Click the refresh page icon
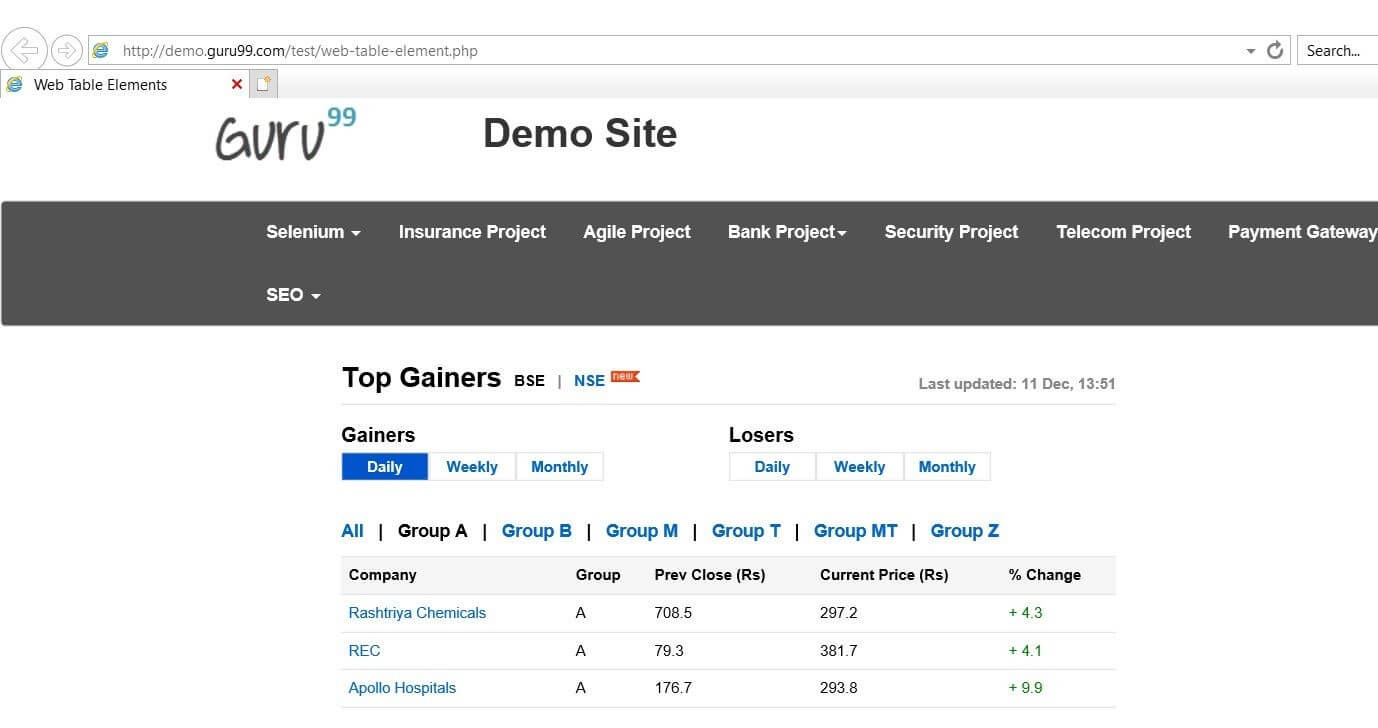 [x=1274, y=50]
